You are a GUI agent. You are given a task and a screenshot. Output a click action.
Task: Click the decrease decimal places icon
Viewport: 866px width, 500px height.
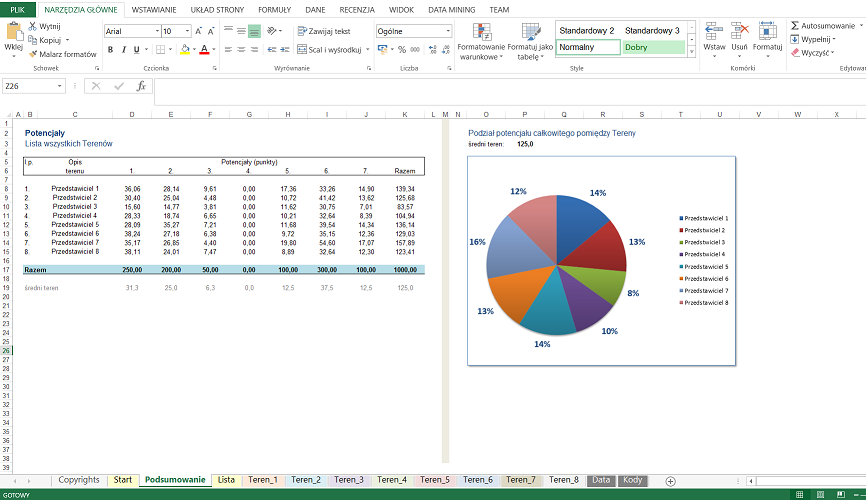pos(445,50)
